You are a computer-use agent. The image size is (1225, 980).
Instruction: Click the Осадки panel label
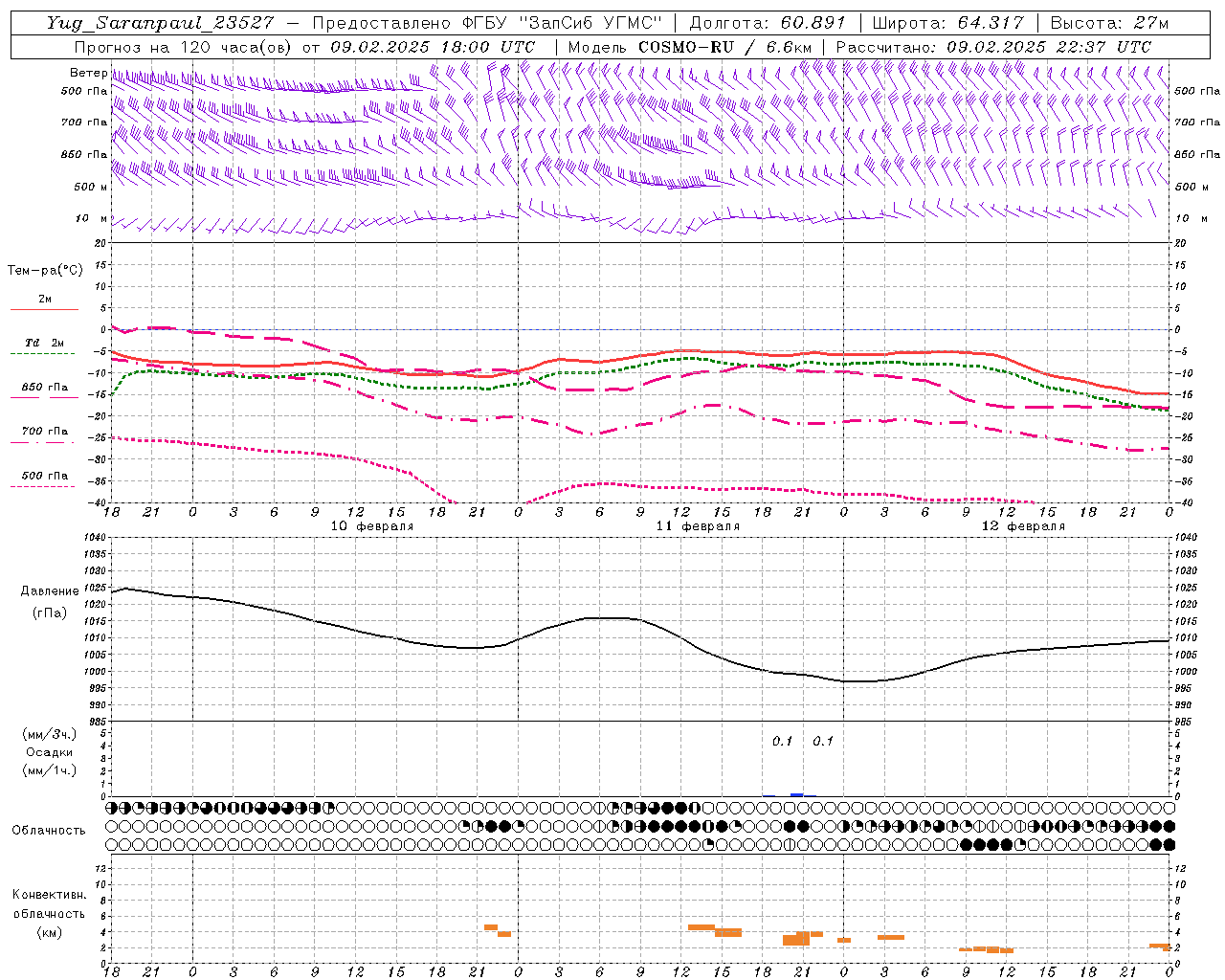[x=50, y=752]
